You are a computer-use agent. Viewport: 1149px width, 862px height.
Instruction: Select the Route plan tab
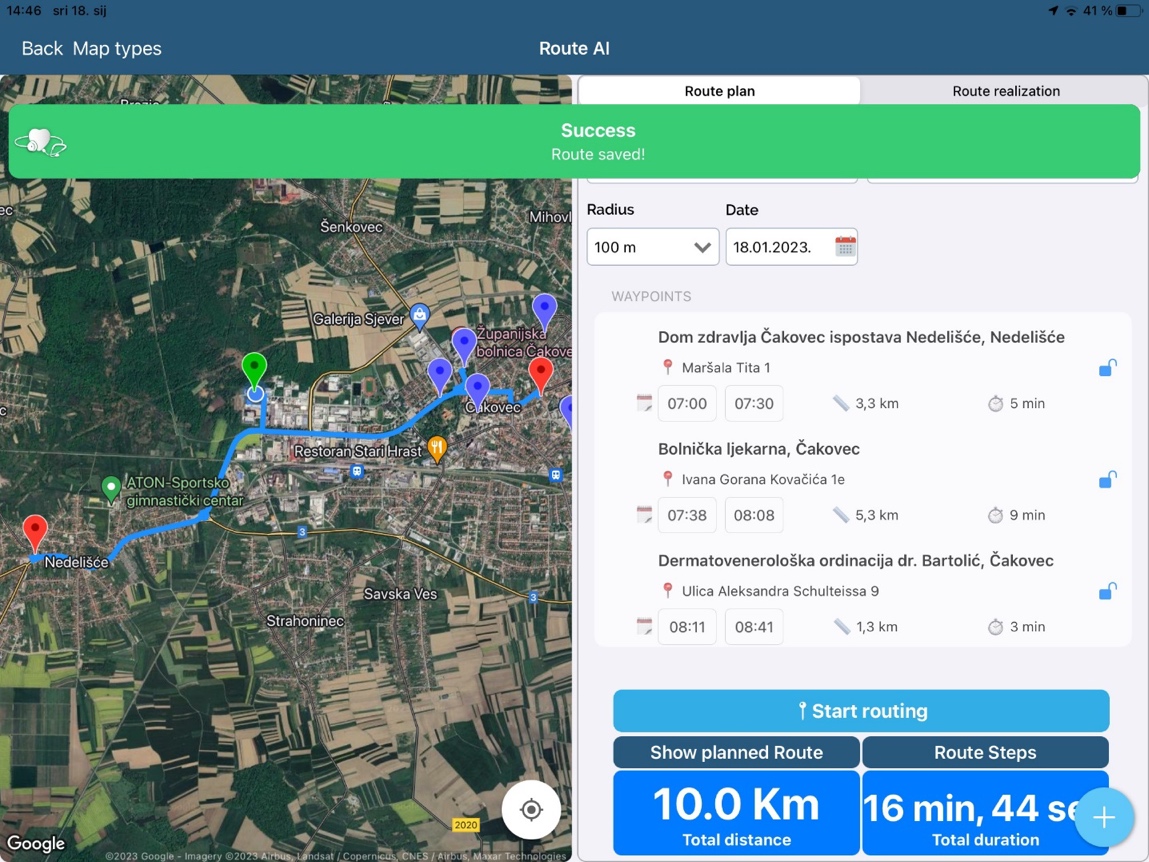[x=719, y=91]
